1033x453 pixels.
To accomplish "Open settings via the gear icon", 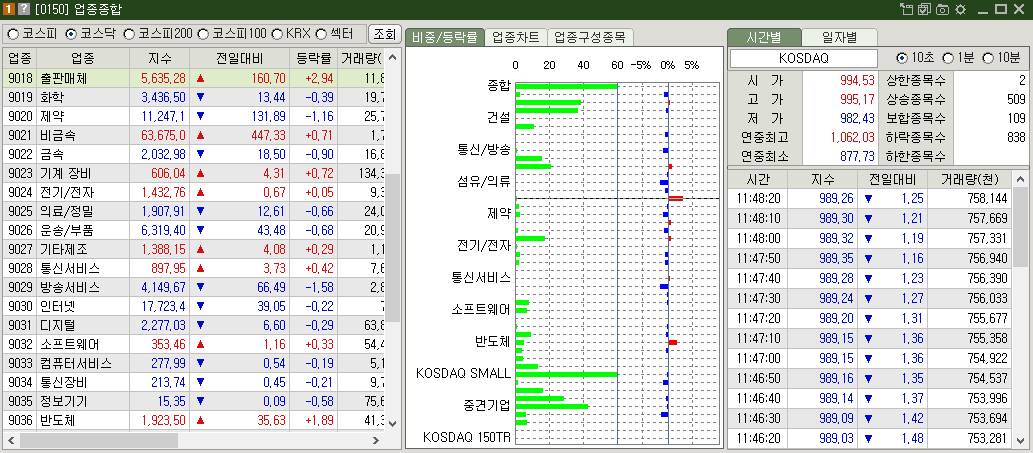I will [x=960, y=9].
